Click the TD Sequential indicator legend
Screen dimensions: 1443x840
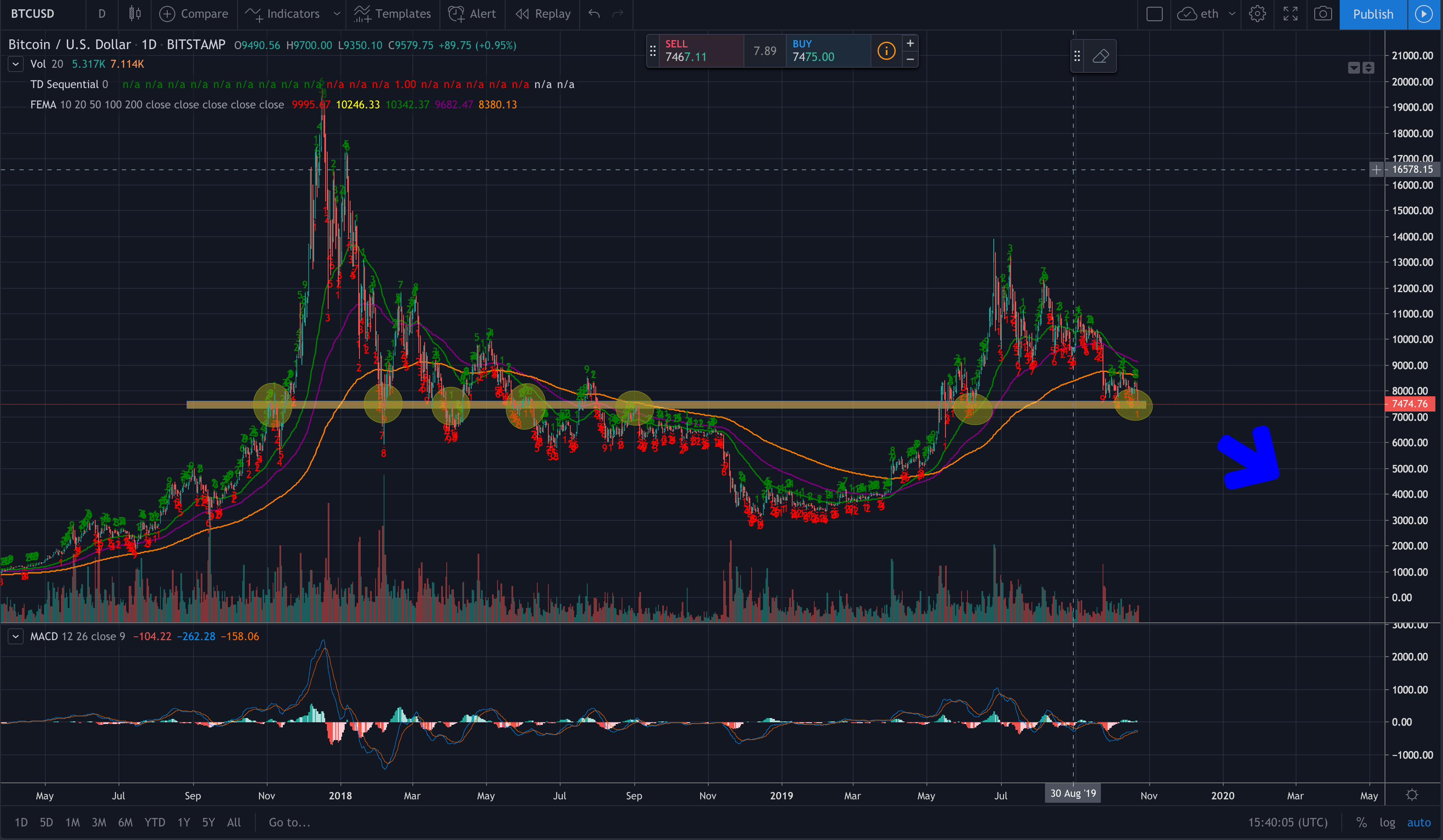[69, 84]
